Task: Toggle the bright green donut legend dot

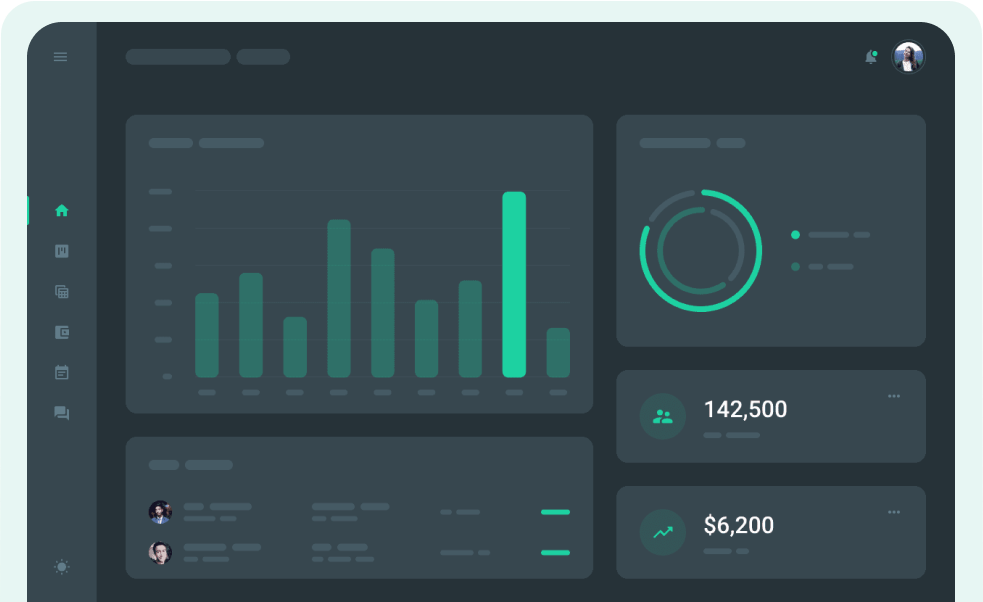Action: point(795,235)
